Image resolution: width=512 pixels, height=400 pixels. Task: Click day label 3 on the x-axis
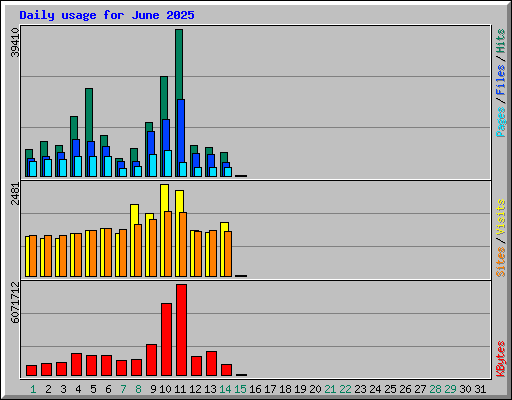pos(63,389)
